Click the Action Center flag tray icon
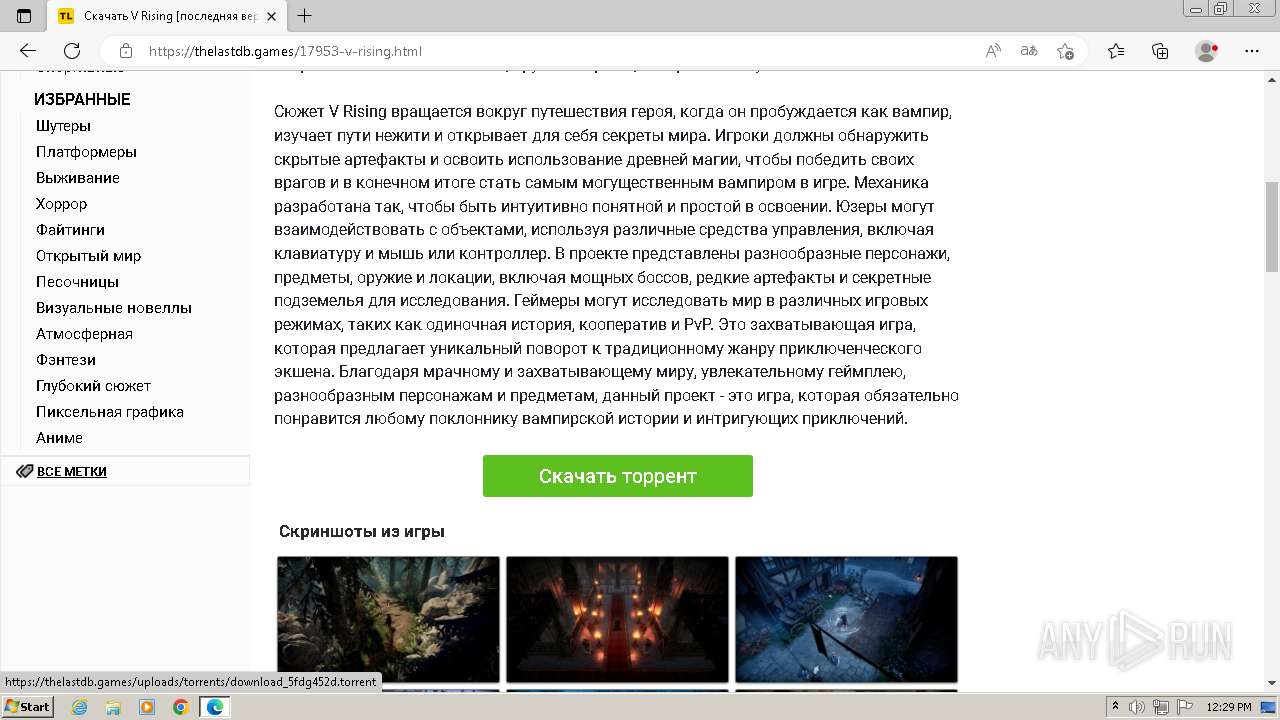This screenshot has width=1280, height=720. (1185, 707)
